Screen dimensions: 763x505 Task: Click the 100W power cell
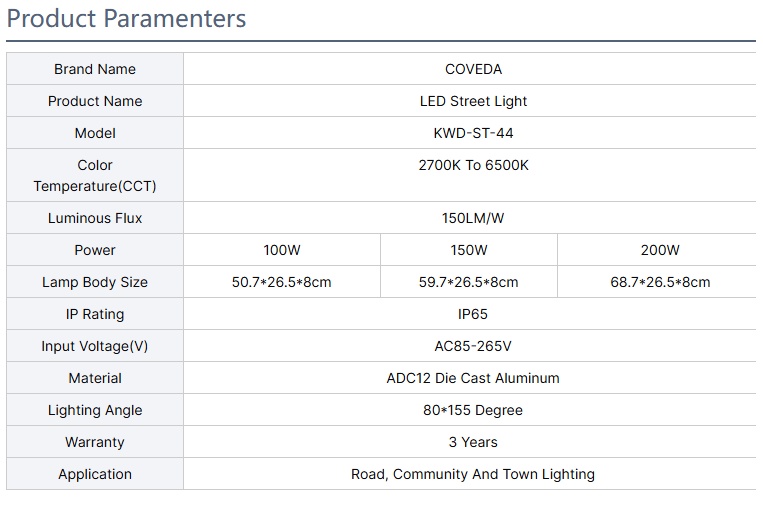(281, 250)
